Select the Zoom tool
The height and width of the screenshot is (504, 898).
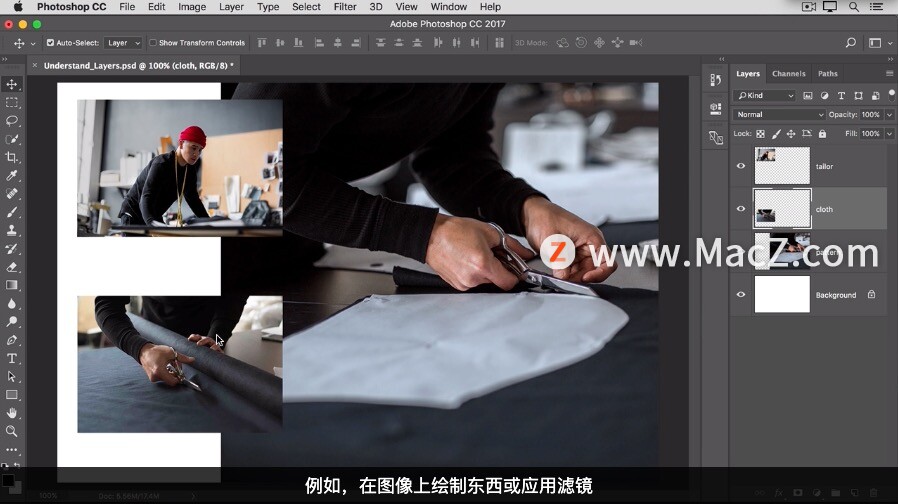point(11,431)
